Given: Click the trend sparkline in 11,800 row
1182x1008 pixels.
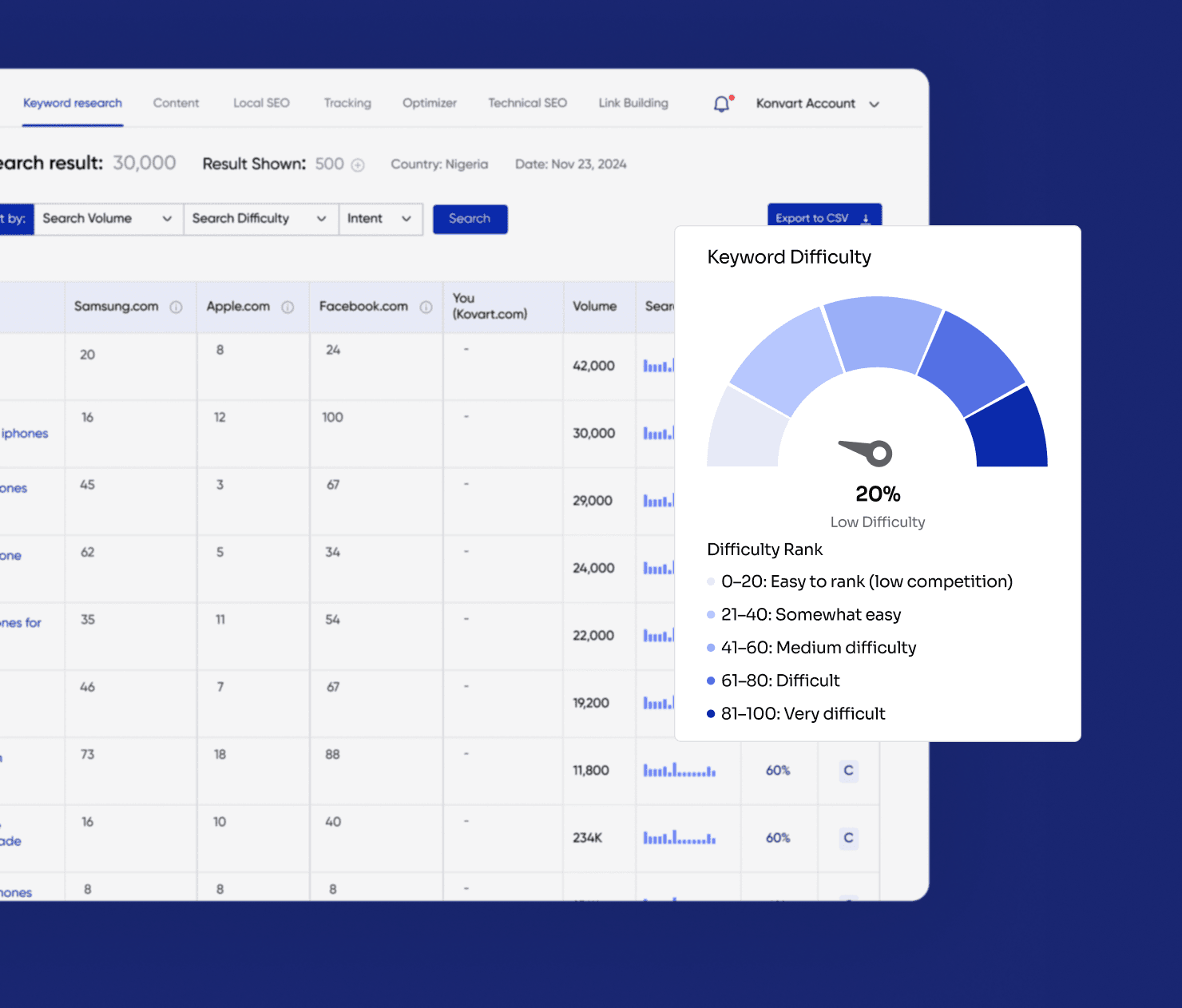Looking at the screenshot, I should [679, 771].
